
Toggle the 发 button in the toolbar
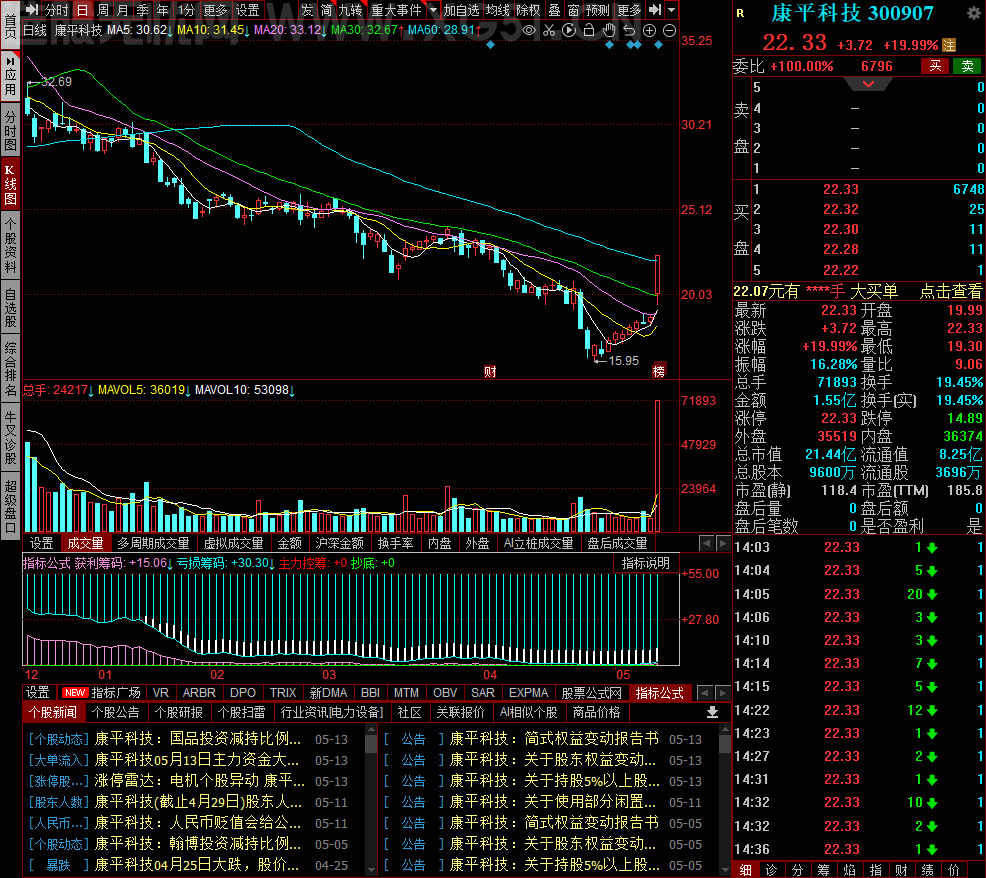pos(307,10)
